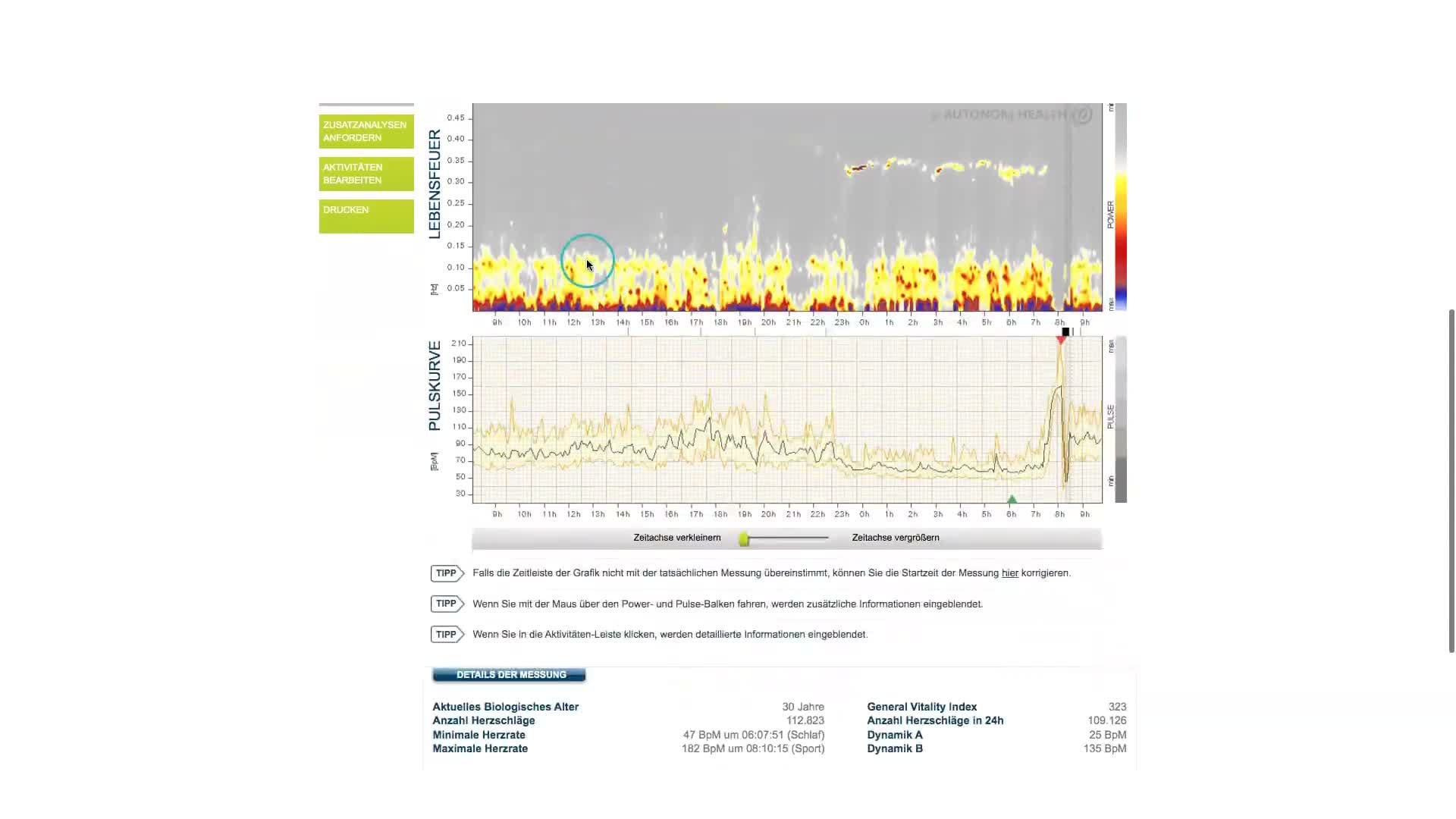Screen dimensions: 1456x819
Task: Click the page vertical scrollbar thumb
Action: pyautogui.click(x=1451, y=480)
